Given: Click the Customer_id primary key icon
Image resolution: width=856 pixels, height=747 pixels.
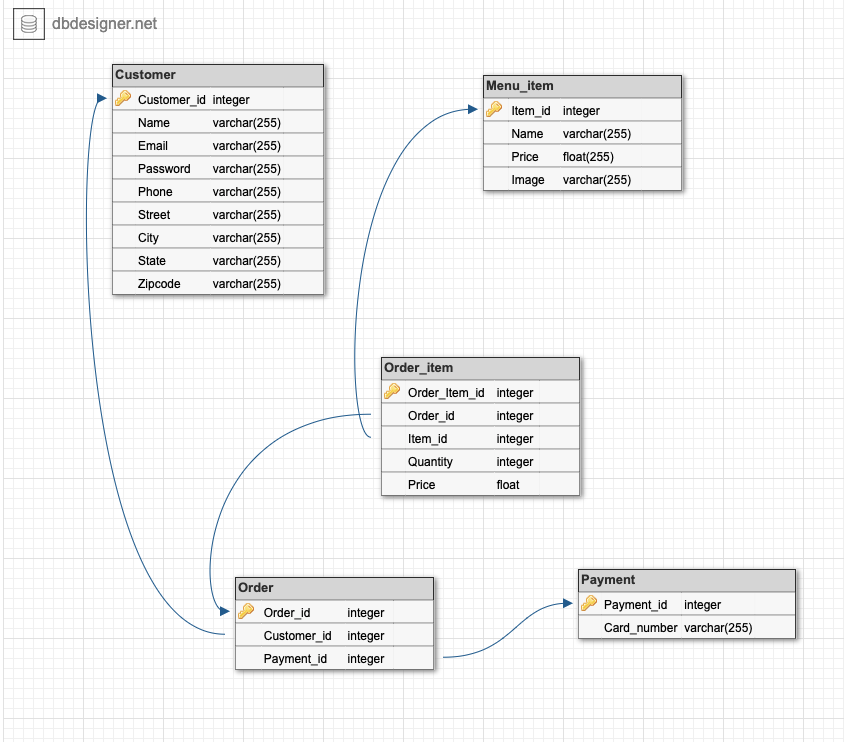Looking at the screenshot, I should coord(123,99).
